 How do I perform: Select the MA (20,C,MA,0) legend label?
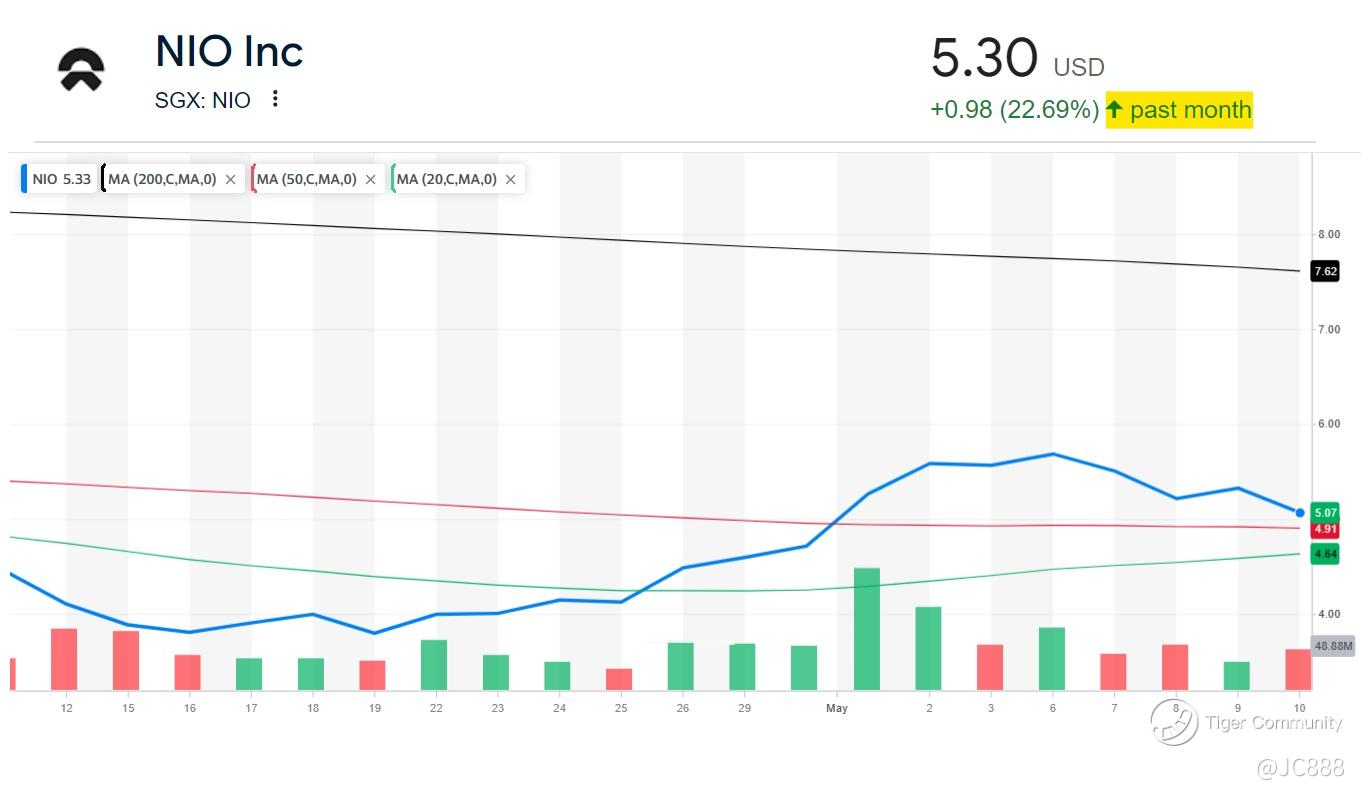446,179
